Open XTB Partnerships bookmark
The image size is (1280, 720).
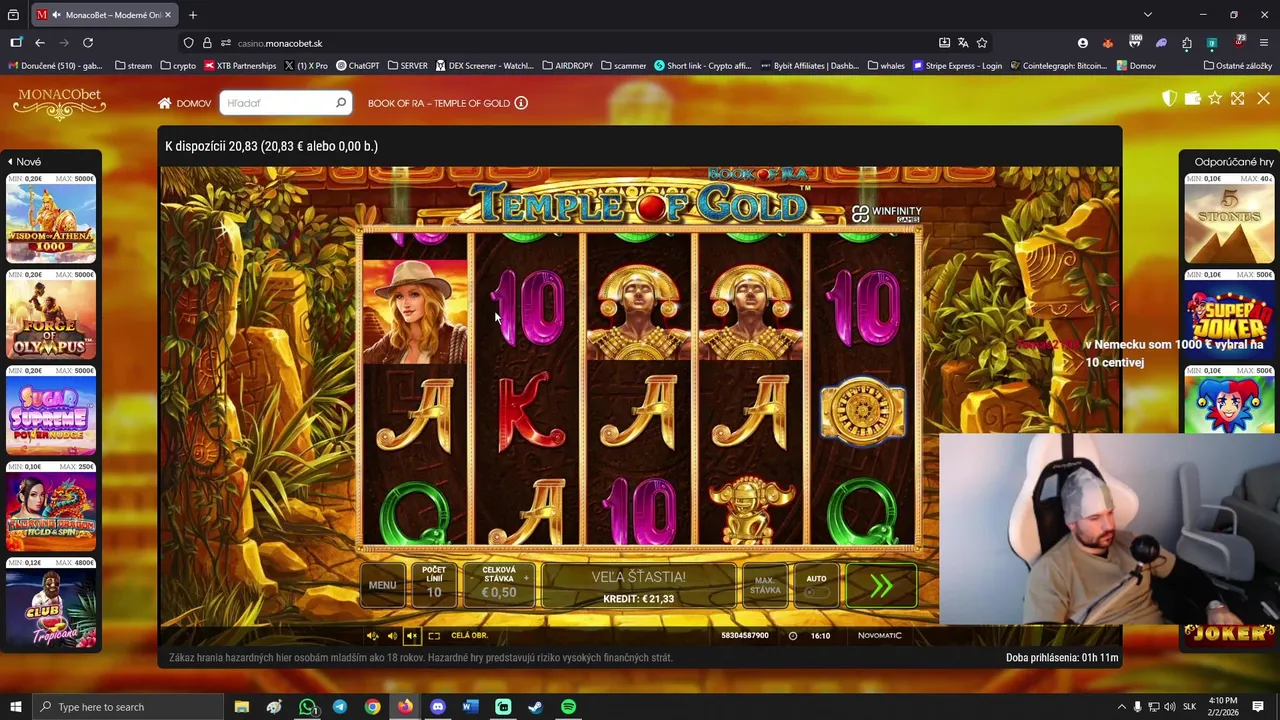point(240,66)
